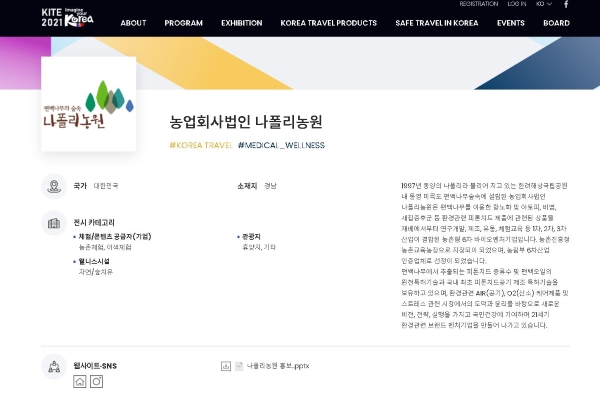Image resolution: width=600 pixels, height=393 pixels.
Task: Open the Instagram icon under 웹사이트-SNS
Action: point(96,382)
